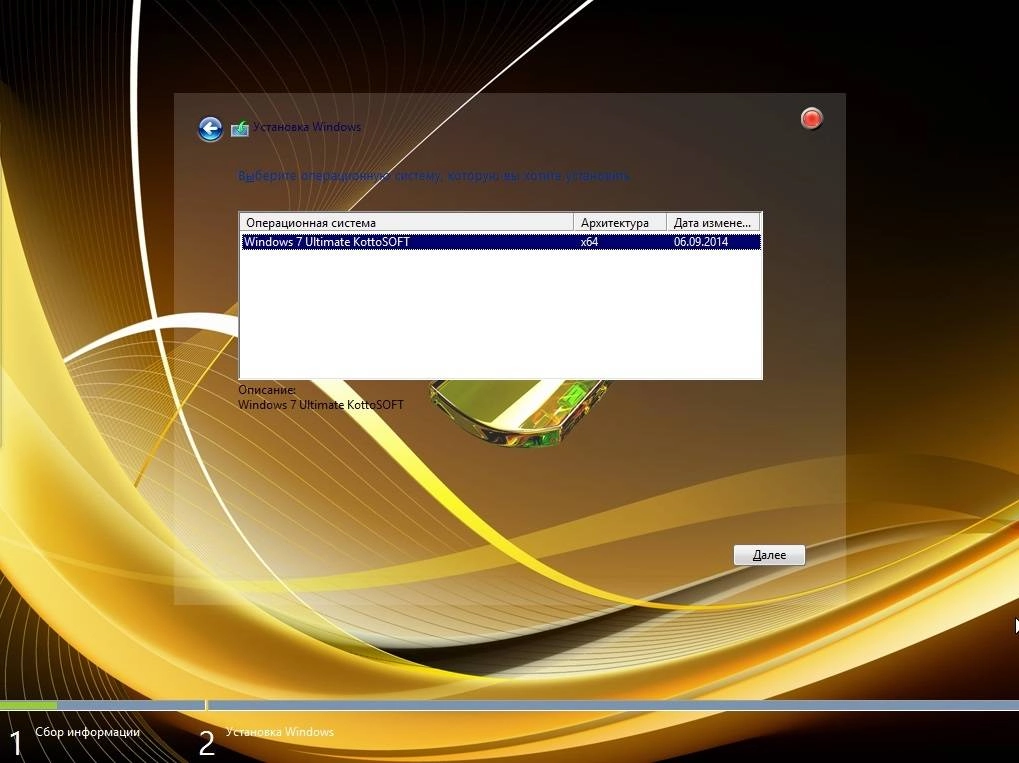Click step 1 Сбор информации label

tap(87, 732)
